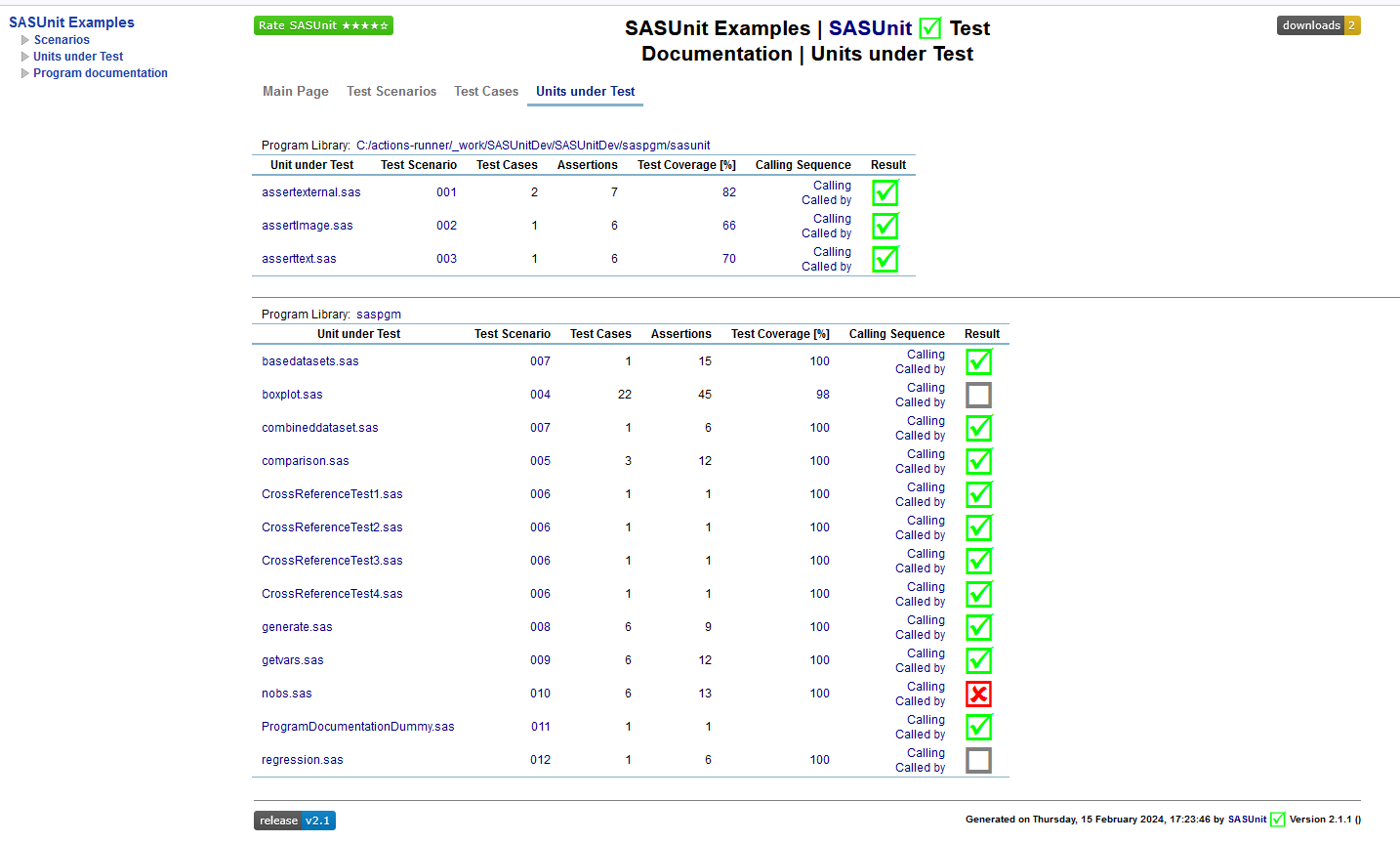1400x842 pixels.
Task: Open regression.sas unit link
Action: (x=303, y=760)
